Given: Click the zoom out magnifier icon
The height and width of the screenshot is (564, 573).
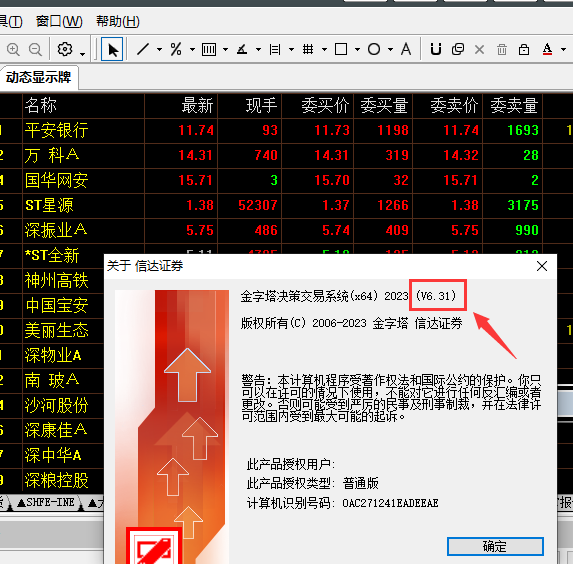Looking at the screenshot, I should [35, 49].
